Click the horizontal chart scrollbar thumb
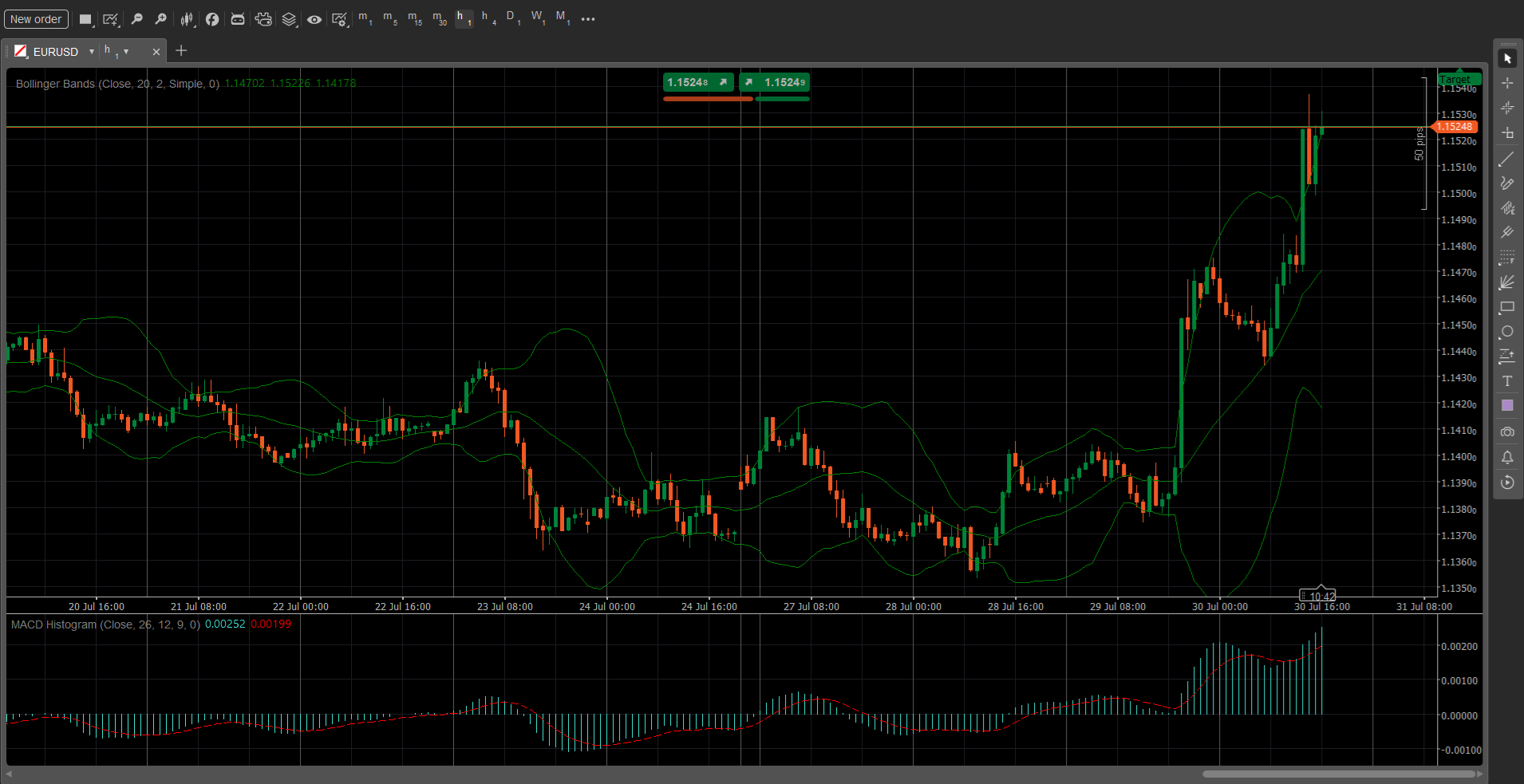Screen dimensions: 1524x784 click(x=1339, y=774)
